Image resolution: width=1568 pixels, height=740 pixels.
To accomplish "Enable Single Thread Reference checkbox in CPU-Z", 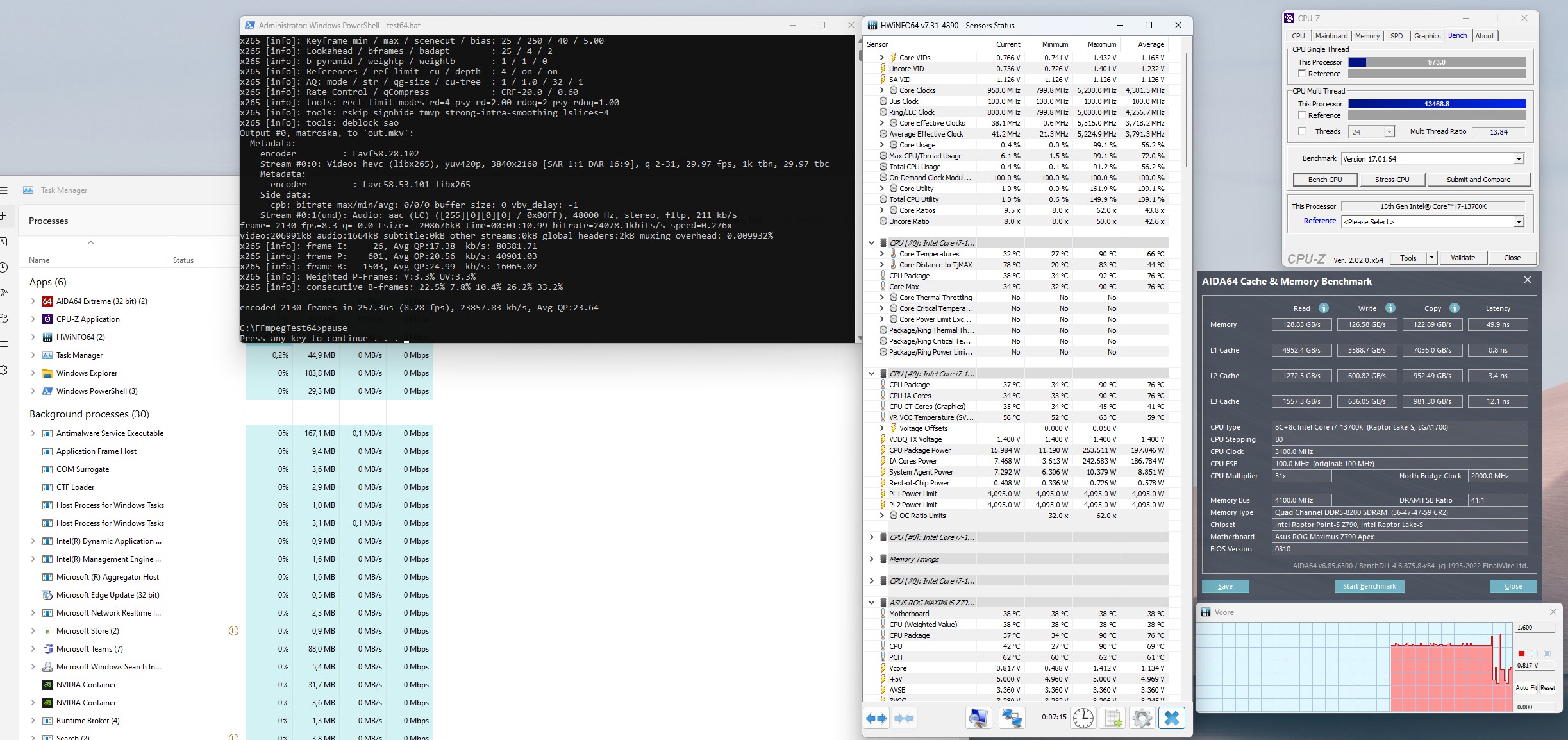I will [1302, 74].
